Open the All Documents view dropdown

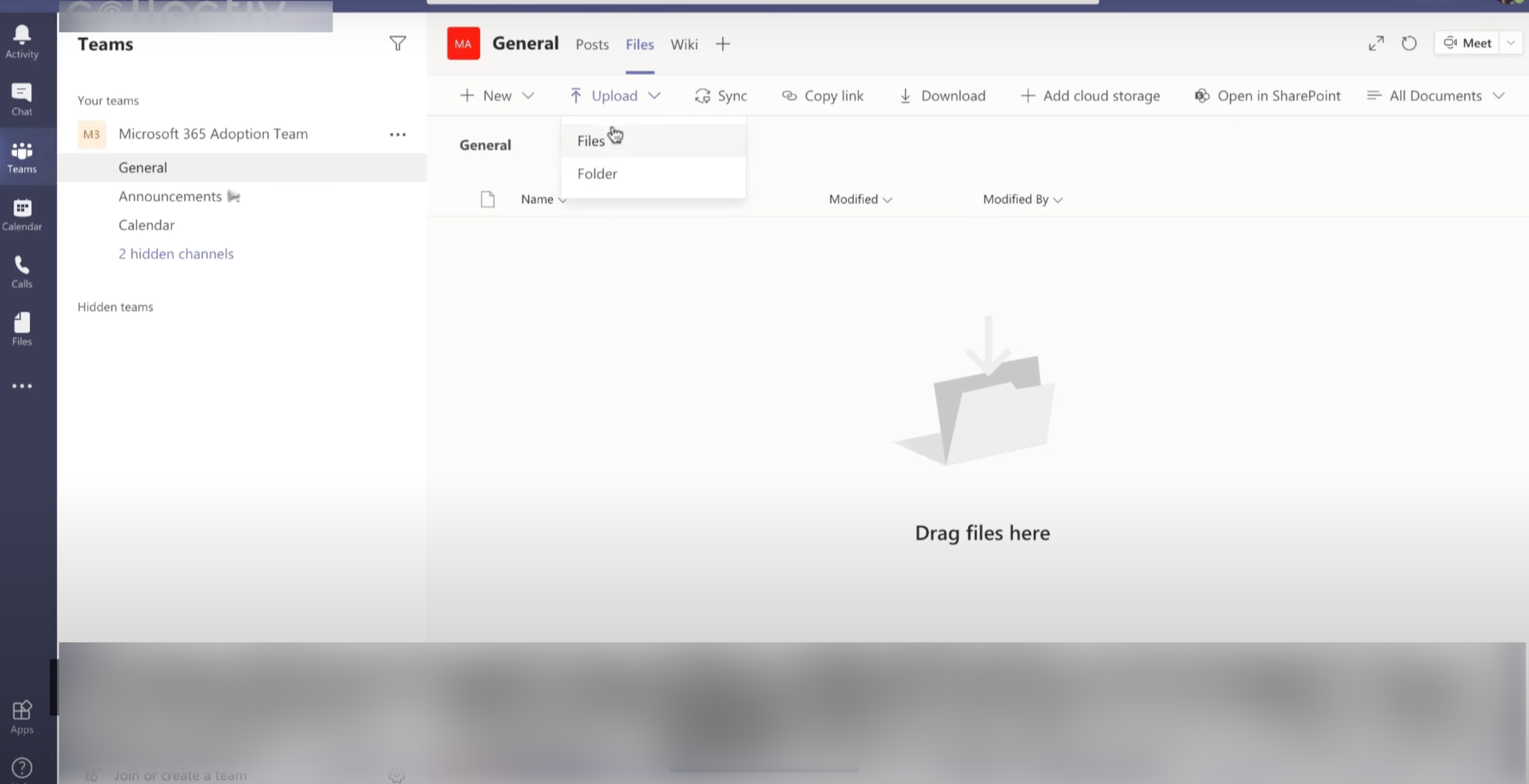[1435, 95]
